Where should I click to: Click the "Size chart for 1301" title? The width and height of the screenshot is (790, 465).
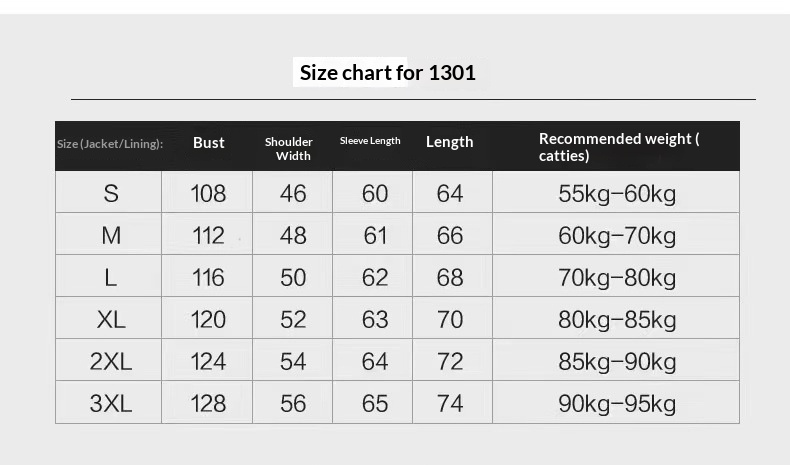[x=388, y=72]
